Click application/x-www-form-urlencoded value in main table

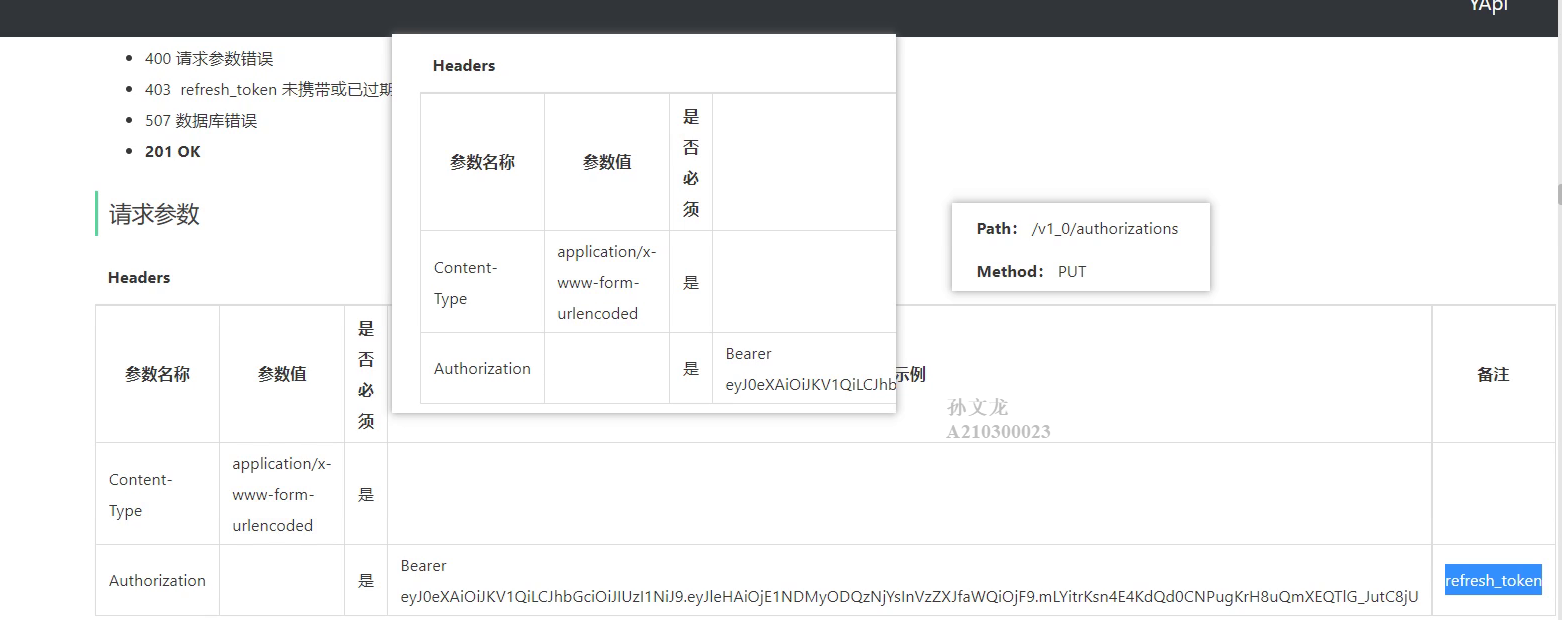point(282,494)
